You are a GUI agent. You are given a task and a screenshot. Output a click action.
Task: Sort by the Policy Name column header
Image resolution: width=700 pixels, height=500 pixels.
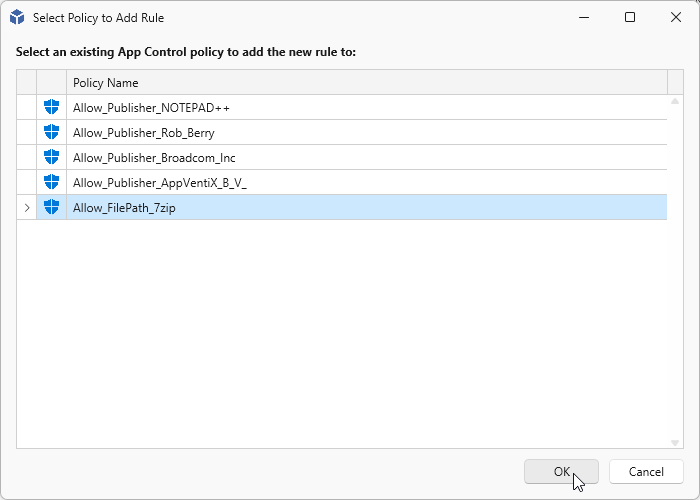click(x=366, y=82)
